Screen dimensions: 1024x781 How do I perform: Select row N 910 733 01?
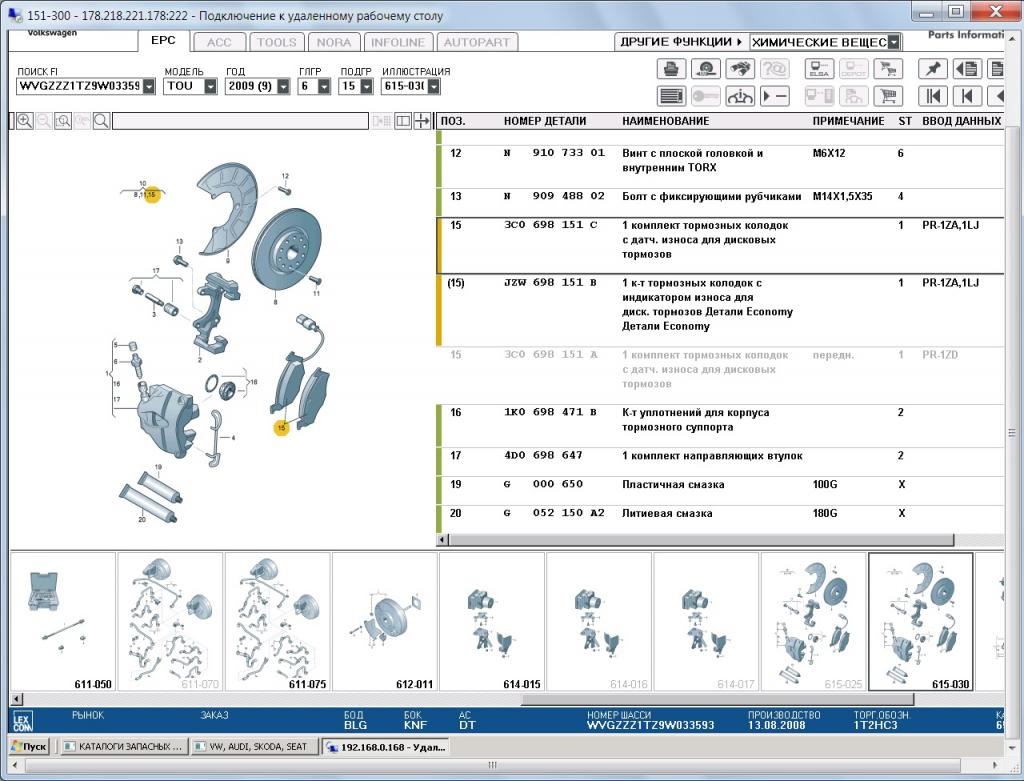click(x=721, y=167)
